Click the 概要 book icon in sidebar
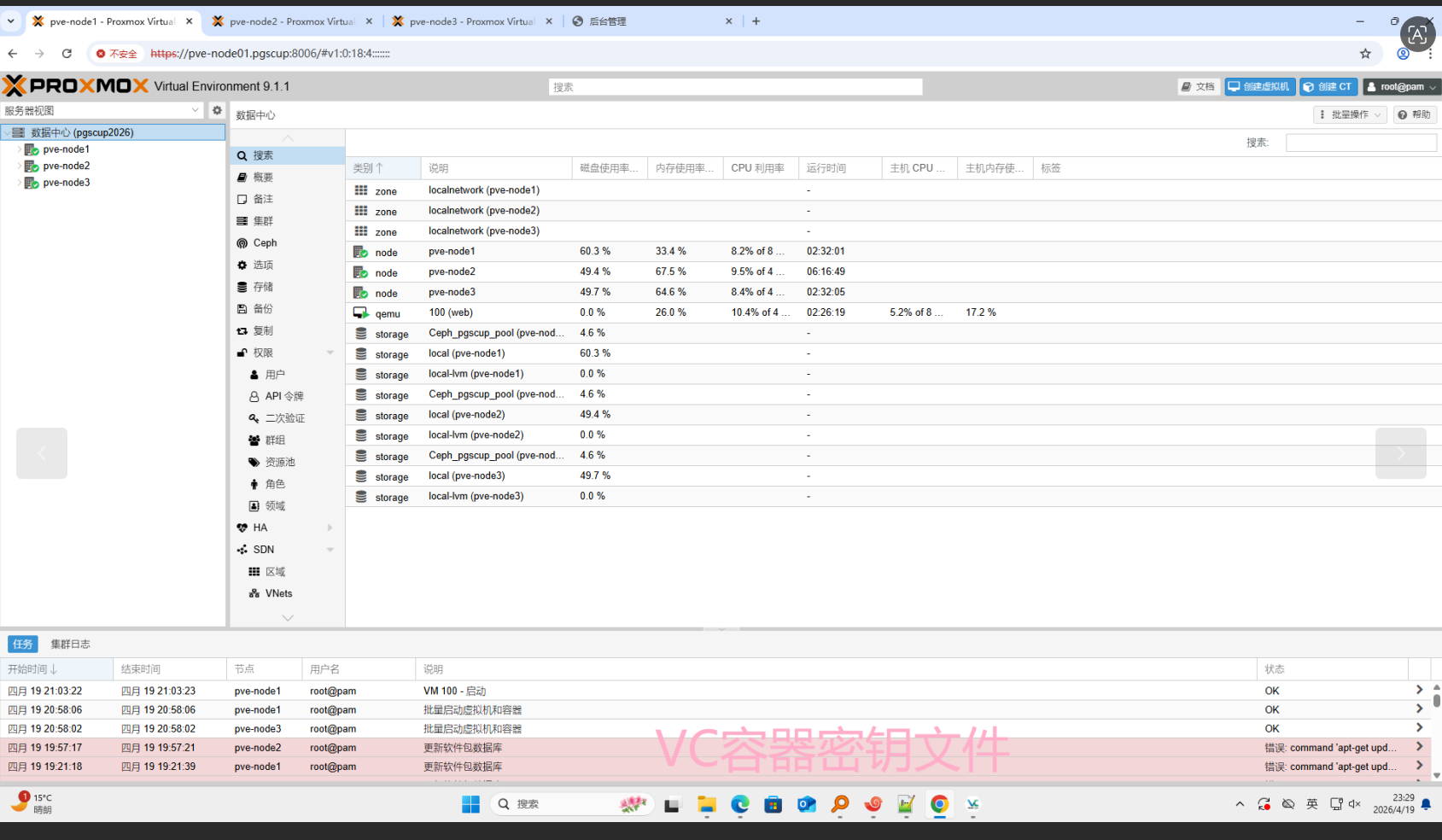1442x840 pixels. (x=242, y=178)
